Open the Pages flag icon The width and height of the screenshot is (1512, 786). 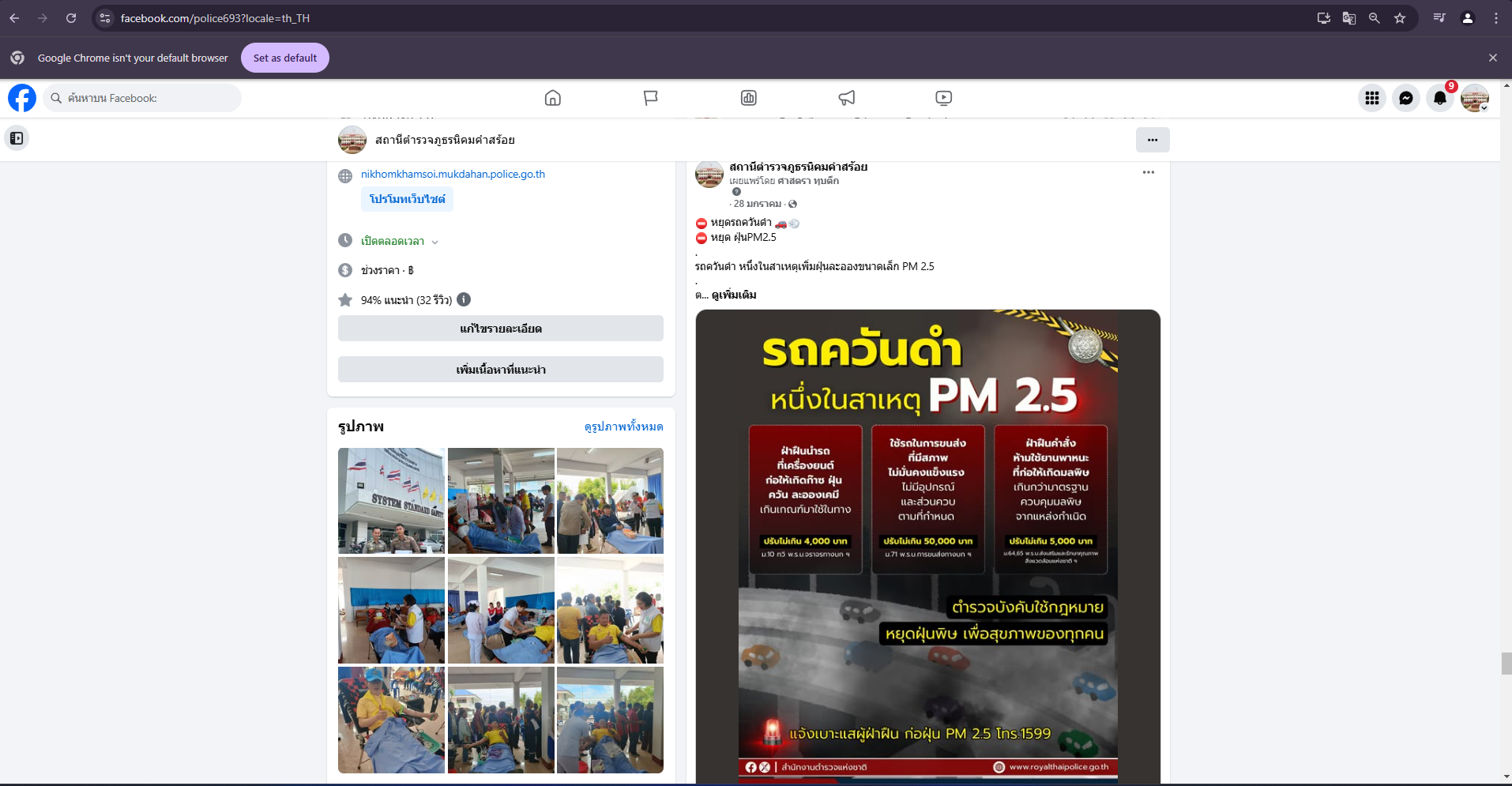coord(650,98)
